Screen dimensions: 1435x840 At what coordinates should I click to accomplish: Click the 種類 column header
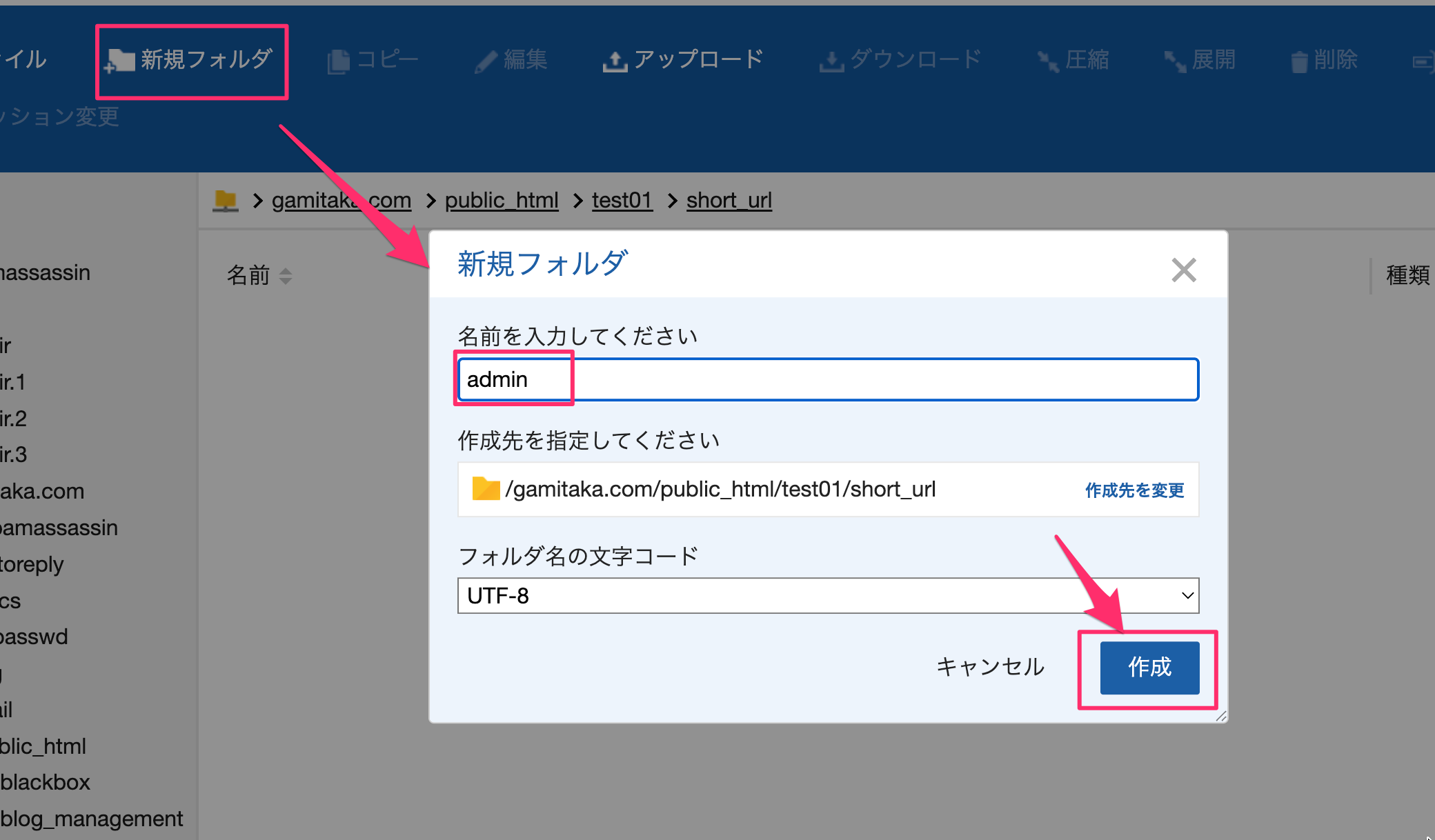pyautogui.click(x=1407, y=276)
